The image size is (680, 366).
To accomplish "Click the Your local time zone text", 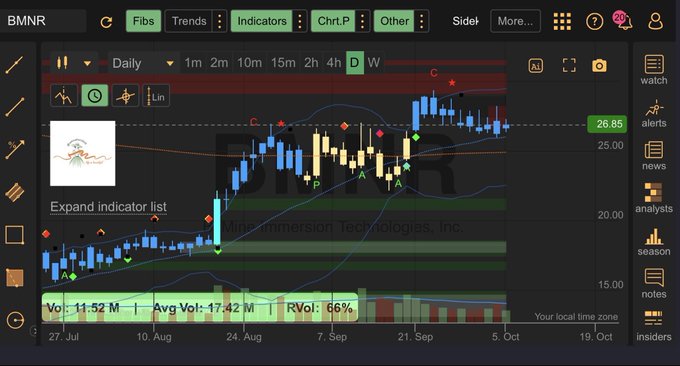I will coord(576,317).
